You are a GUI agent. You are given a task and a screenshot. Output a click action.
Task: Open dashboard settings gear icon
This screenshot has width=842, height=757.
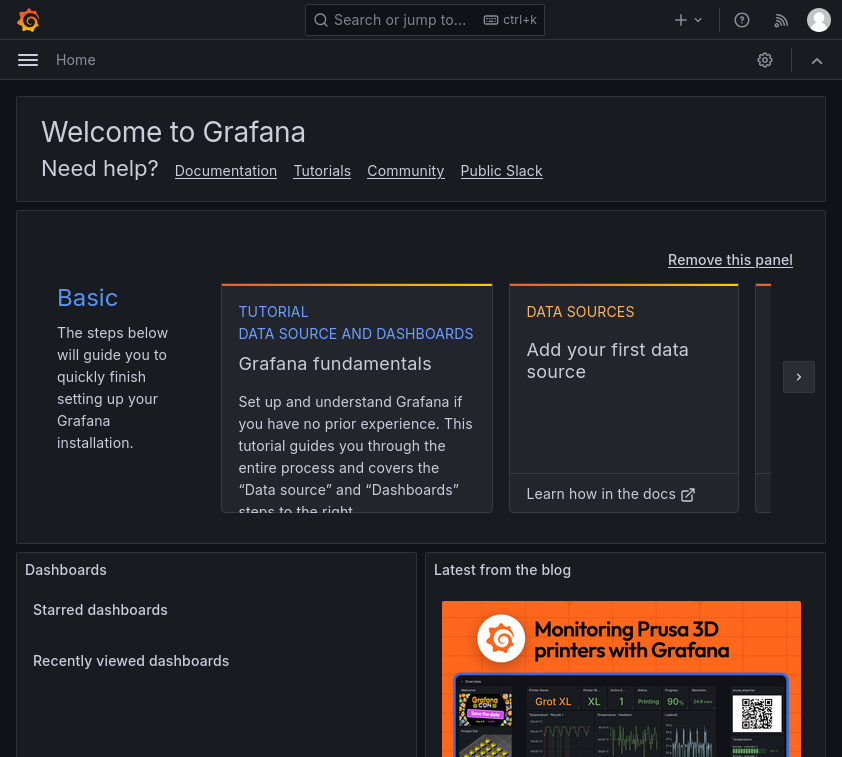coord(765,60)
